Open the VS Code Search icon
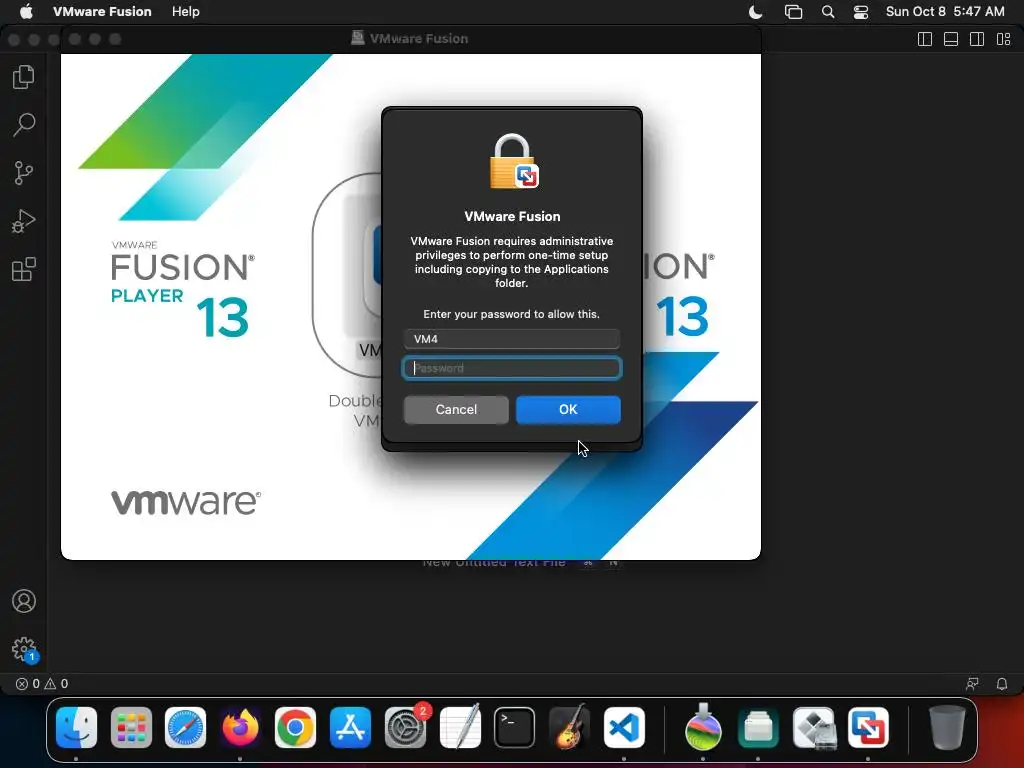 point(24,125)
